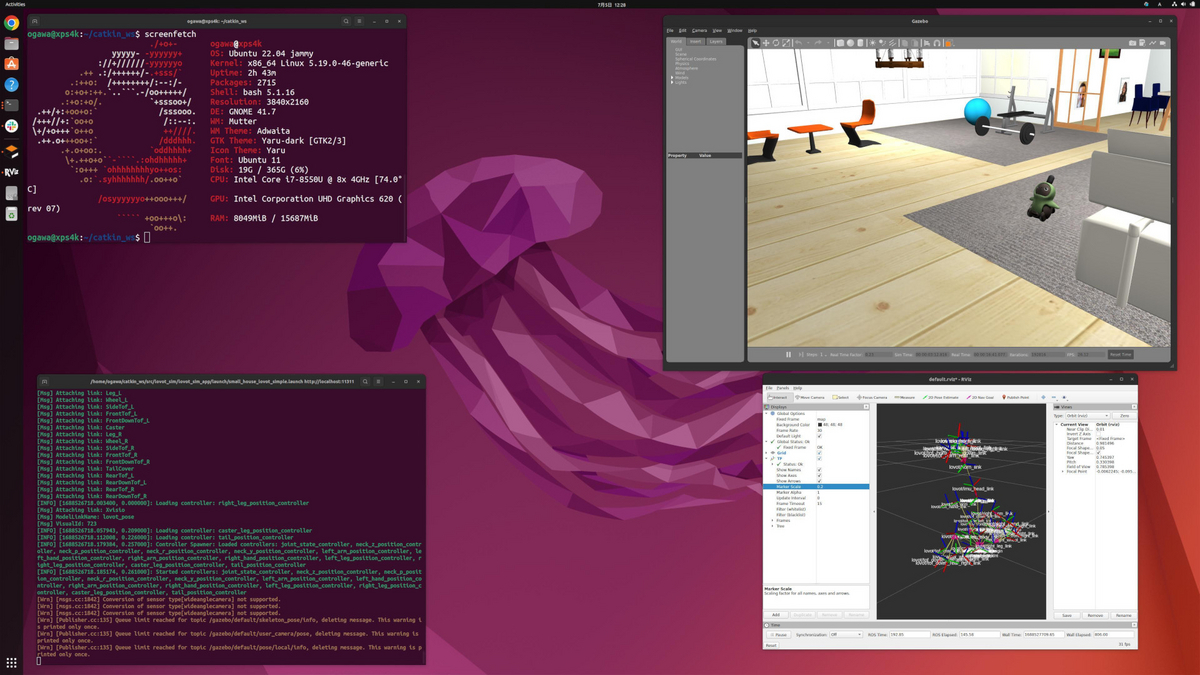This screenshot has width=1200, height=675.
Task: Expand Lights in Gazebo World tree
Action: (x=672, y=82)
